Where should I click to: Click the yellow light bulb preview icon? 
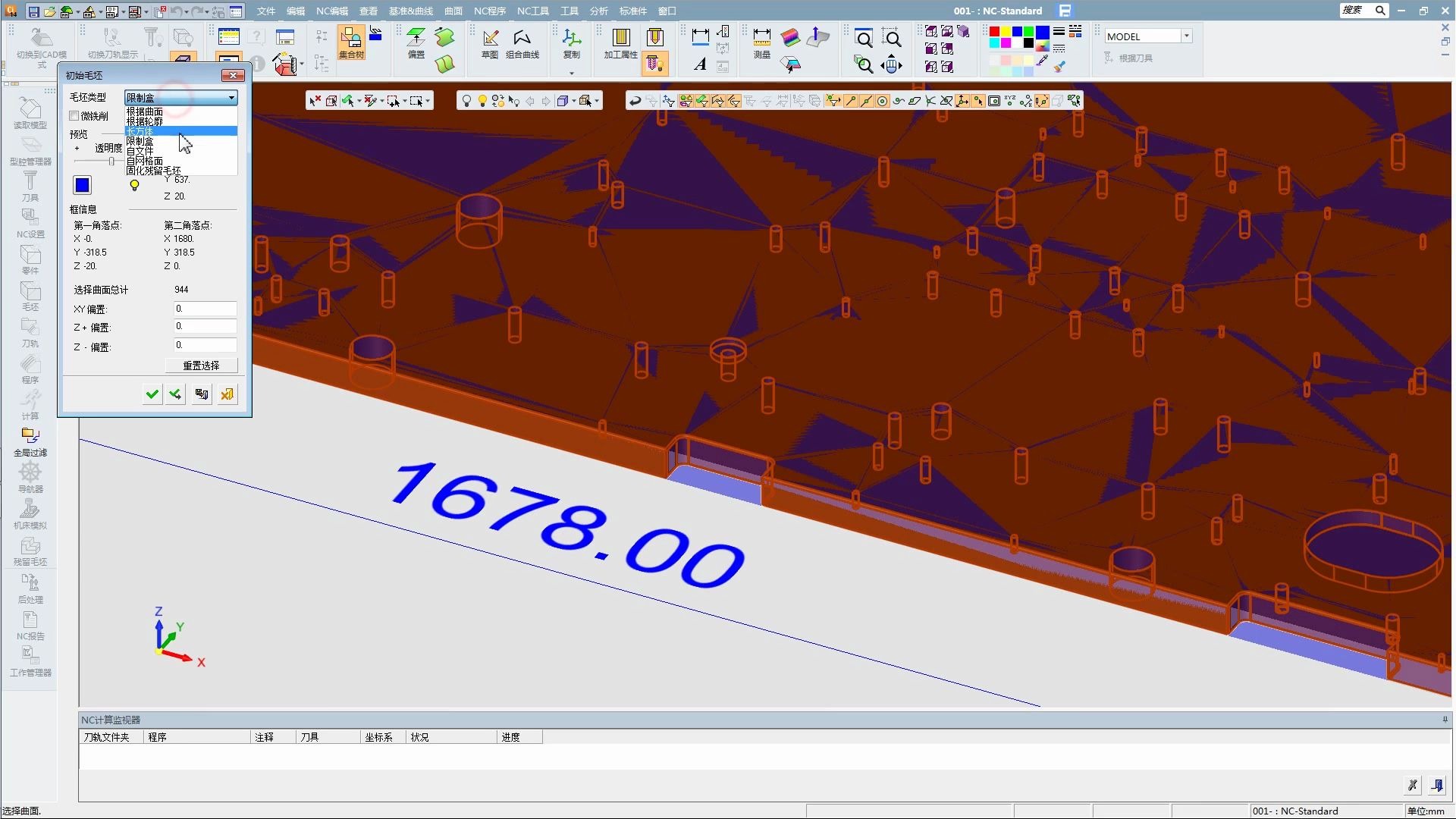[134, 185]
